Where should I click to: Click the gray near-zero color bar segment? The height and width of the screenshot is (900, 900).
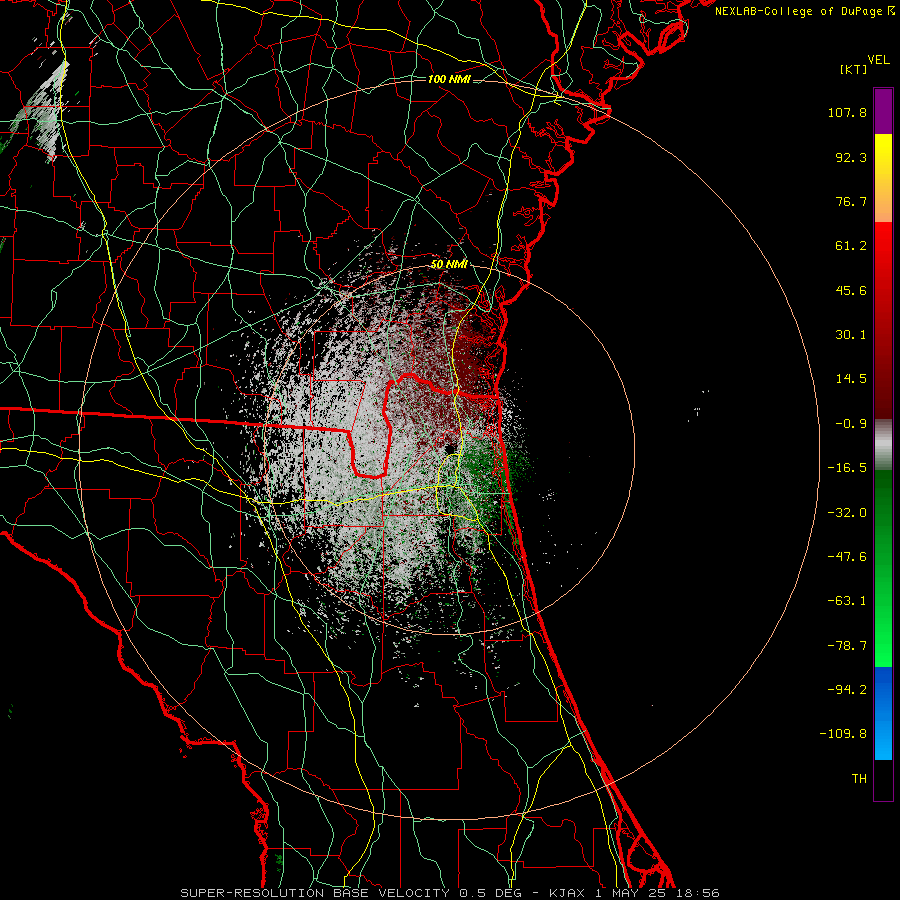pyautogui.click(x=883, y=444)
